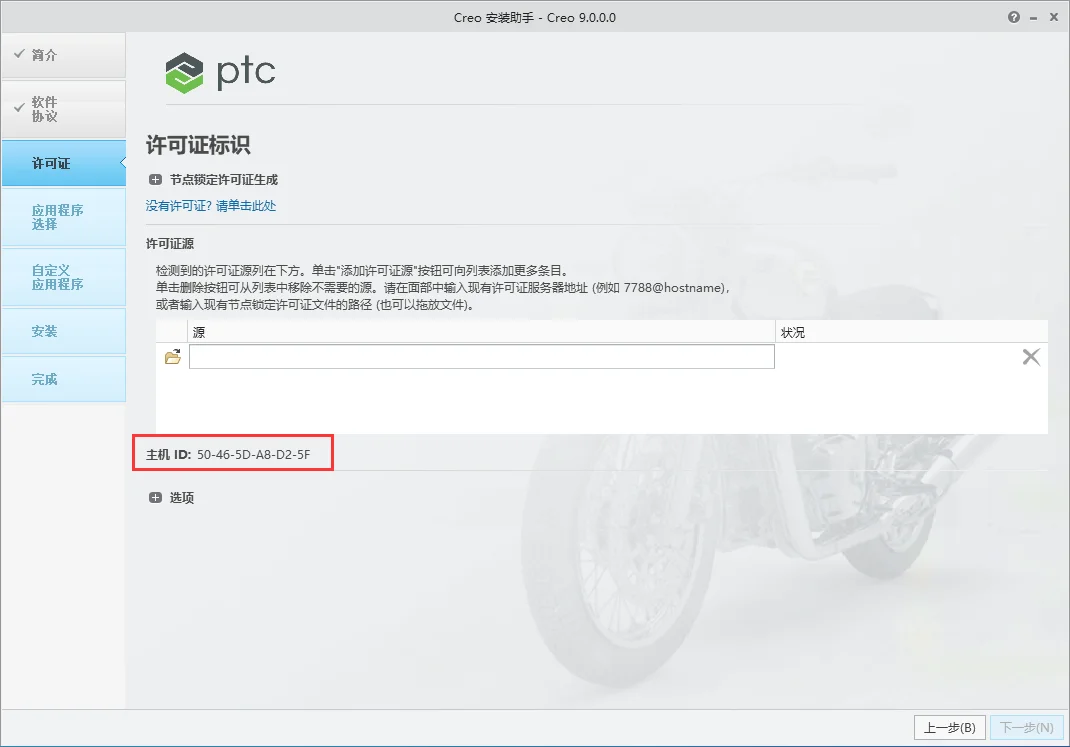Image resolution: width=1070 pixels, height=747 pixels.
Task: Switch to the 安装 step
Action: [x=63, y=331]
